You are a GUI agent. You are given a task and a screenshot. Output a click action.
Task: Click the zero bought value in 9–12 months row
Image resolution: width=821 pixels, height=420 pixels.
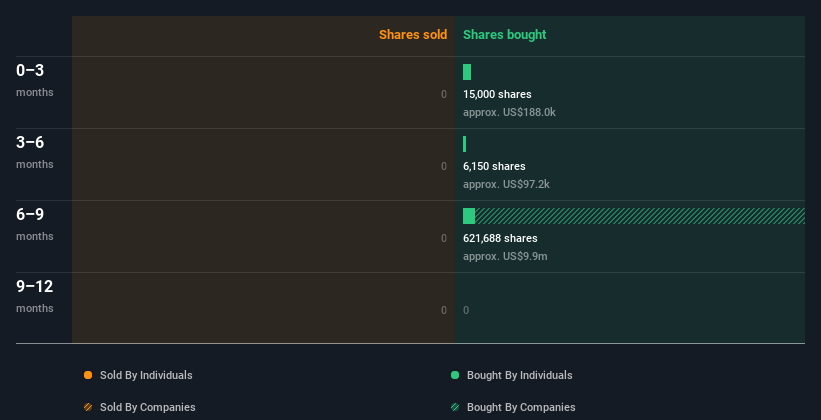(x=466, y=310)
